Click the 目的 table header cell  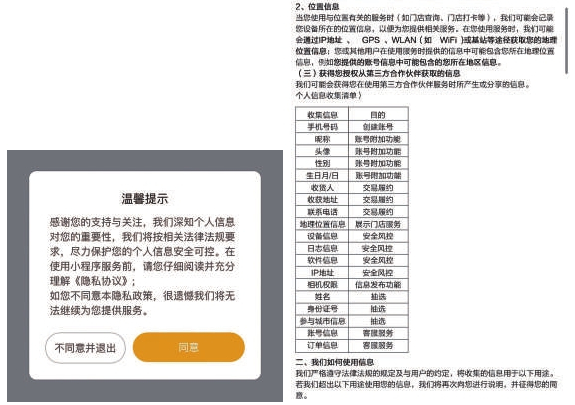378,115
